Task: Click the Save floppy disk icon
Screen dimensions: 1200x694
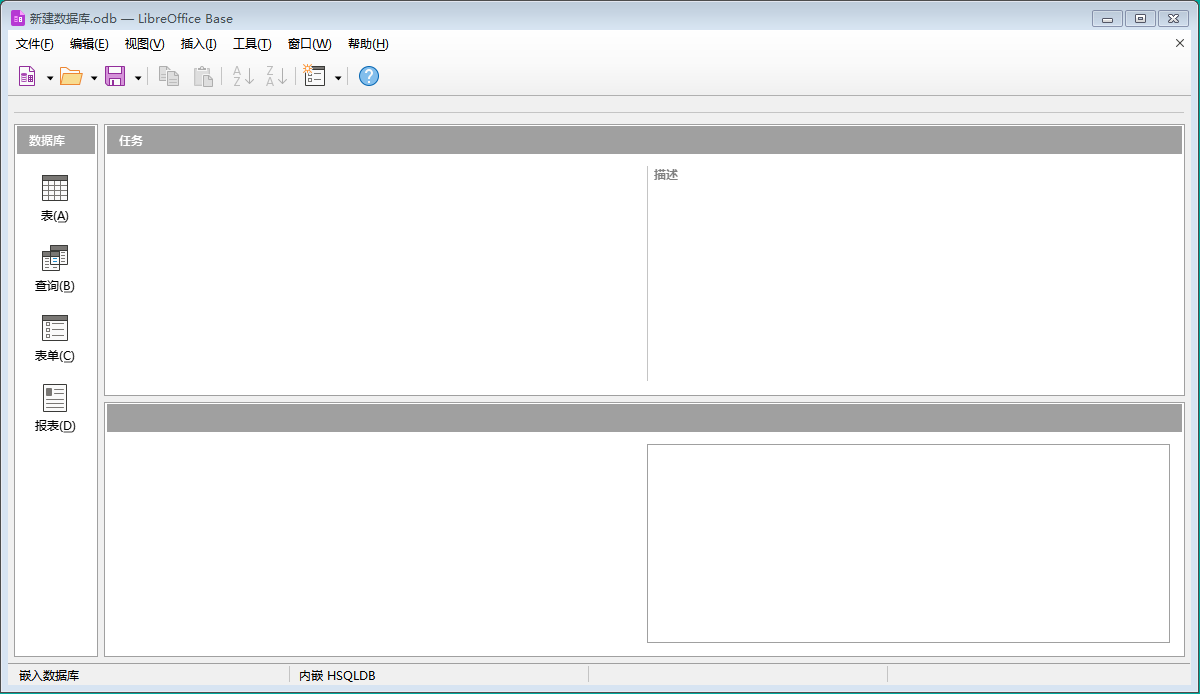Action: coord(115,76)
